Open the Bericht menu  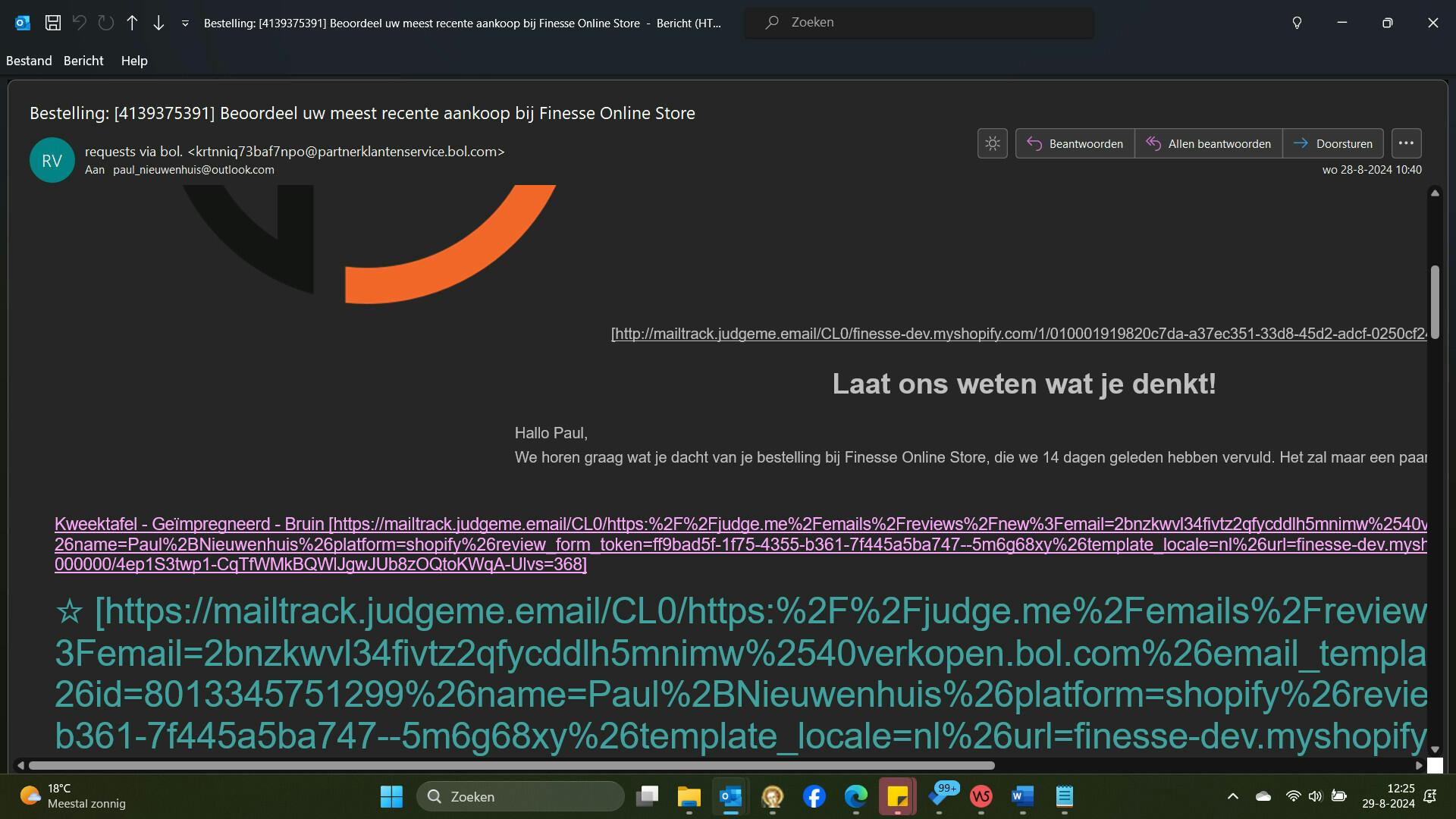point(83,61)
